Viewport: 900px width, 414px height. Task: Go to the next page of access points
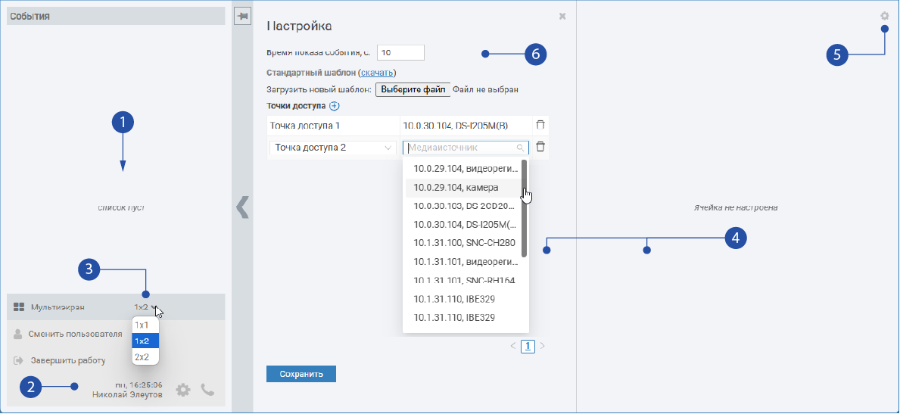[542, 346]
